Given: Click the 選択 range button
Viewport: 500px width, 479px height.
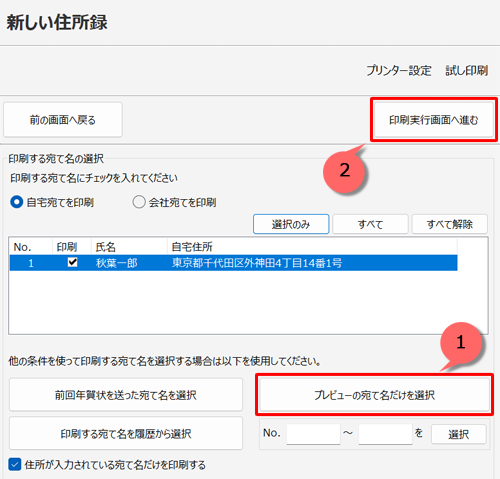Looking at the screenshot, I should coord(459,434).
